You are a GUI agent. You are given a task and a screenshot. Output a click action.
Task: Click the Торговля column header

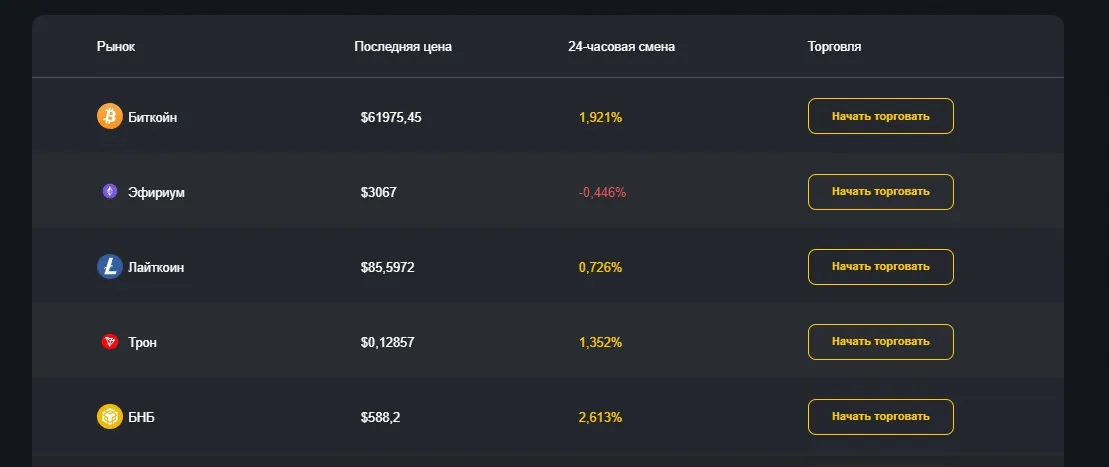tap(835, 47)
